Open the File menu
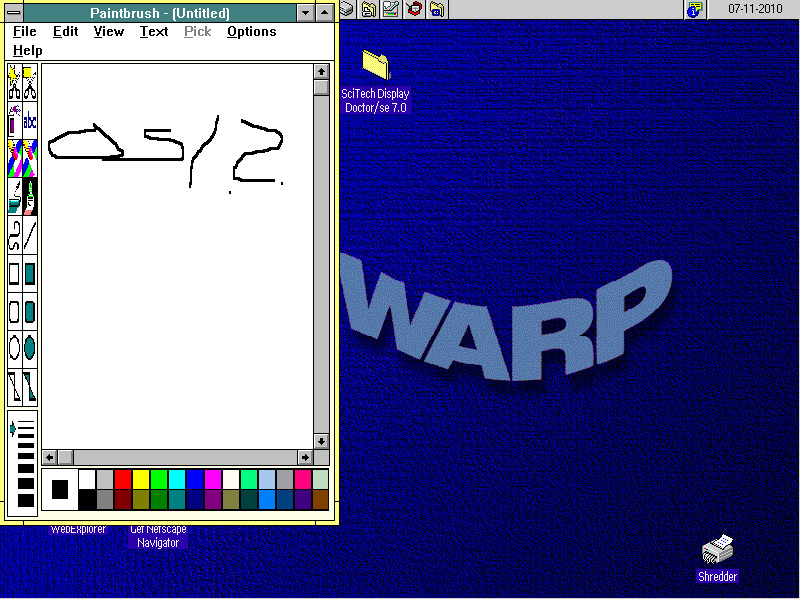800x599 pixels. (25, 31)
